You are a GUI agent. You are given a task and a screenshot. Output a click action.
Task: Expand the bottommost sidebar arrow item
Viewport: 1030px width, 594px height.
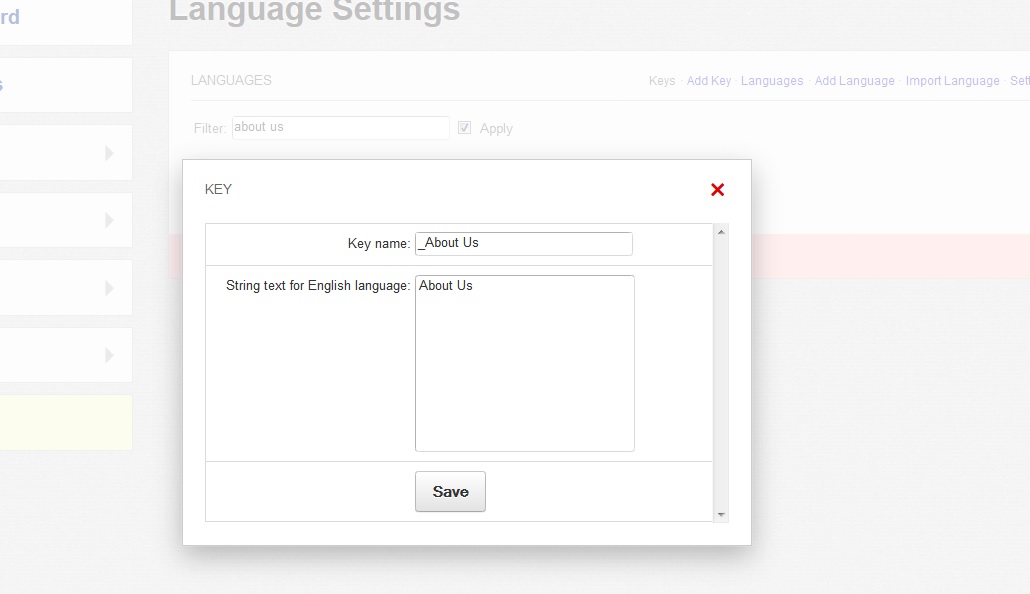(x=109, y=355)
